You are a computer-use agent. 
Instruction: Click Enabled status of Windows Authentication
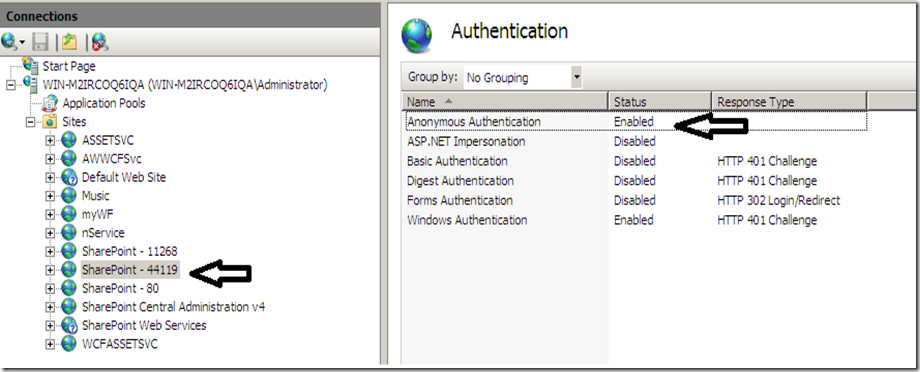[x=634, y=220]
